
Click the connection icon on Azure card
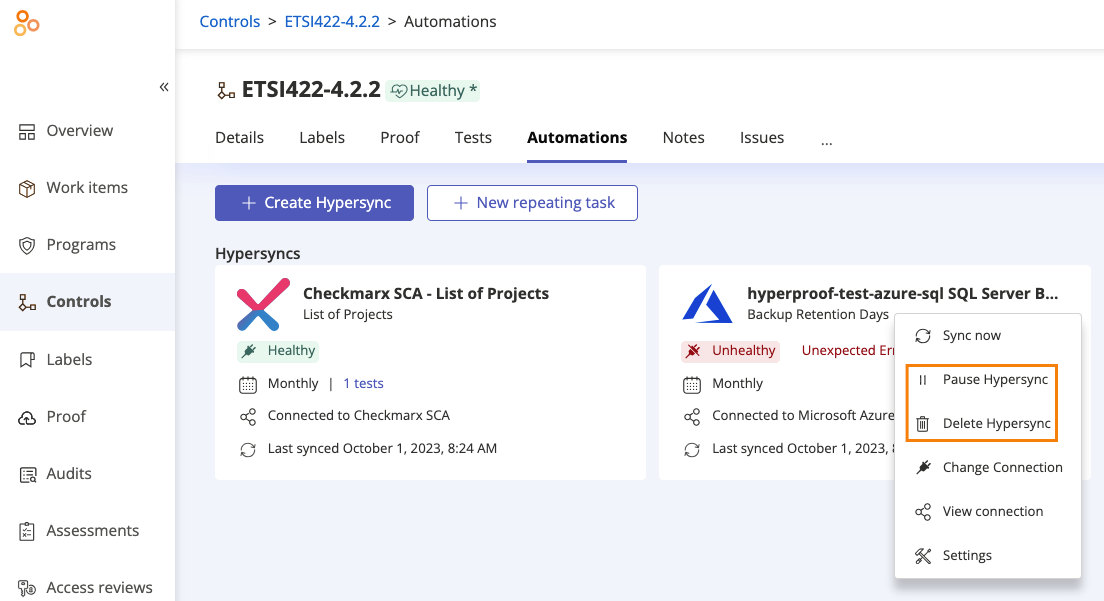(x=692, y=417)
